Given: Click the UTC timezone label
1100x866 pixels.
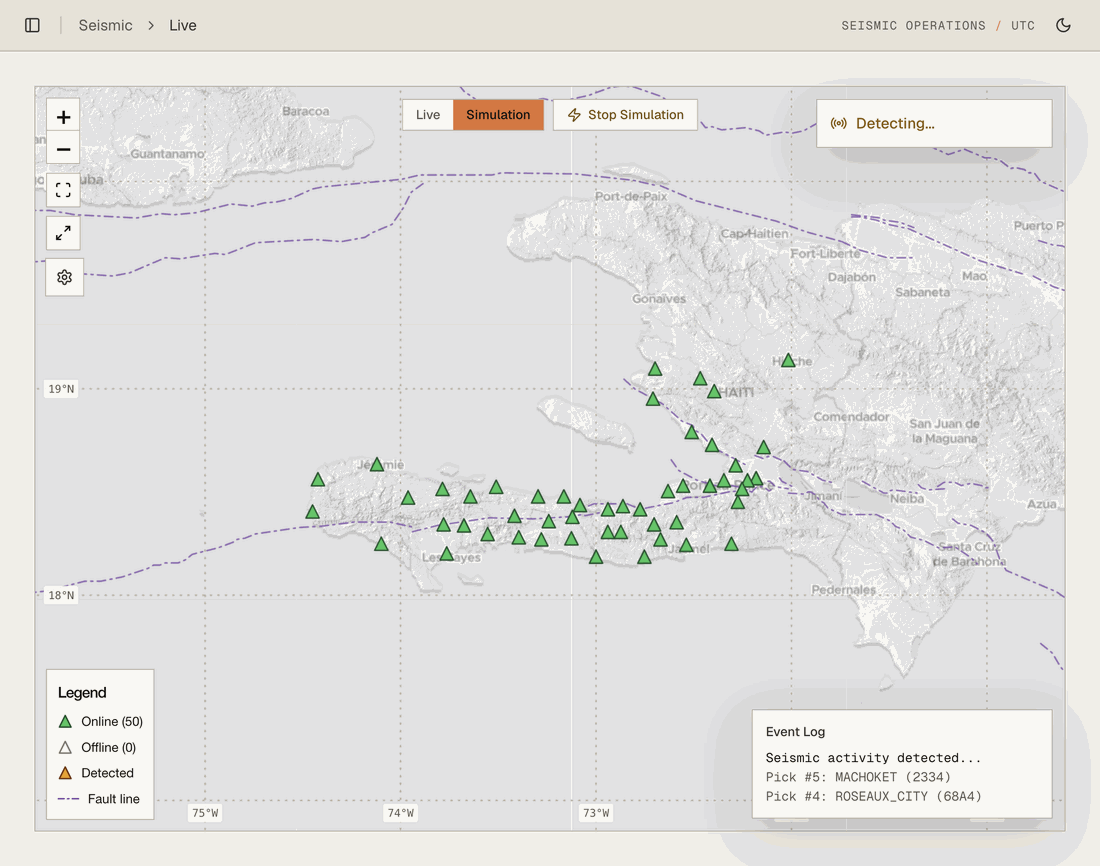Looking at the screenshot, I should (1023, 25).
